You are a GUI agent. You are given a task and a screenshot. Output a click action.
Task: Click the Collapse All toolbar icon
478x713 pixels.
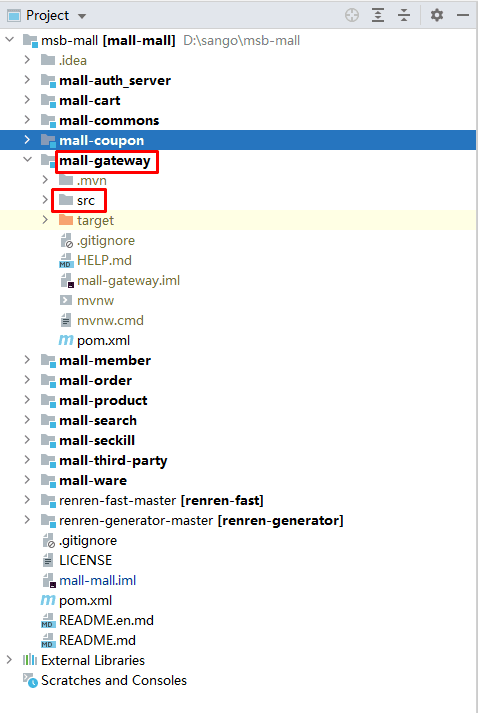[x=403, y=15]
